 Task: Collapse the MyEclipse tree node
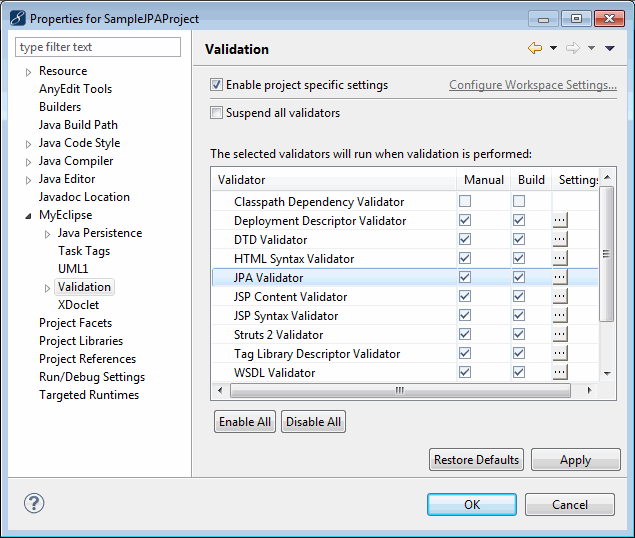(x=28, y=215)
